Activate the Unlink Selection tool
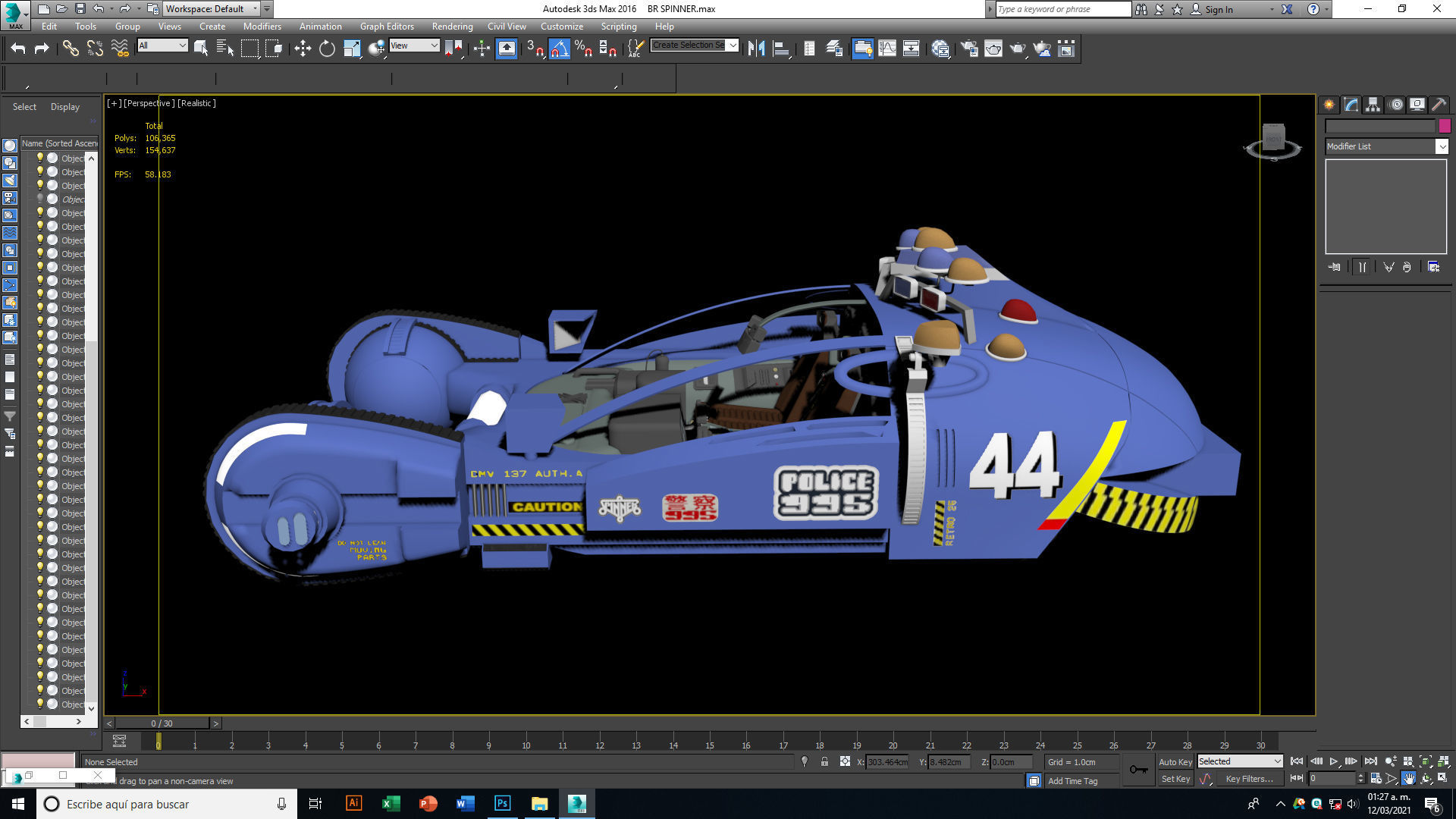The image size is (1456, 819). [95, 49]
